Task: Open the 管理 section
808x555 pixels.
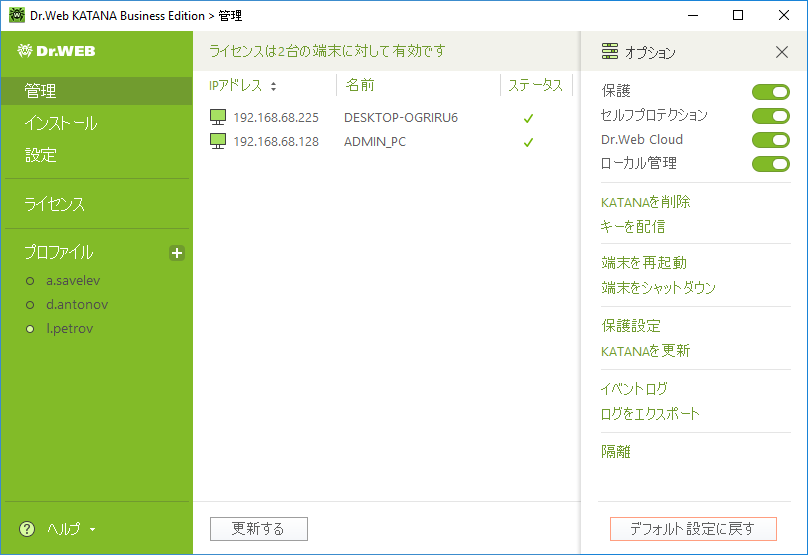Action: point(96,91)
